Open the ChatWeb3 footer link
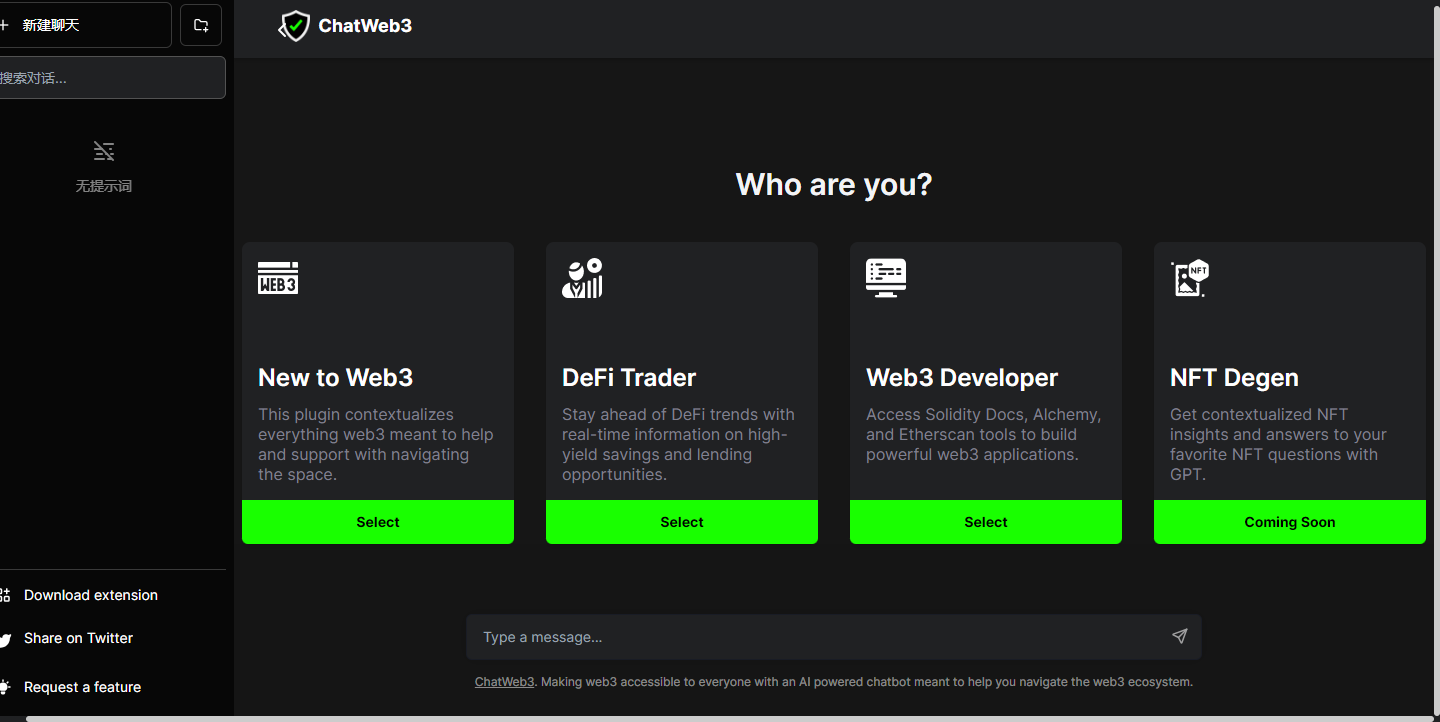The image size is (1440, 722). (504, 682)
